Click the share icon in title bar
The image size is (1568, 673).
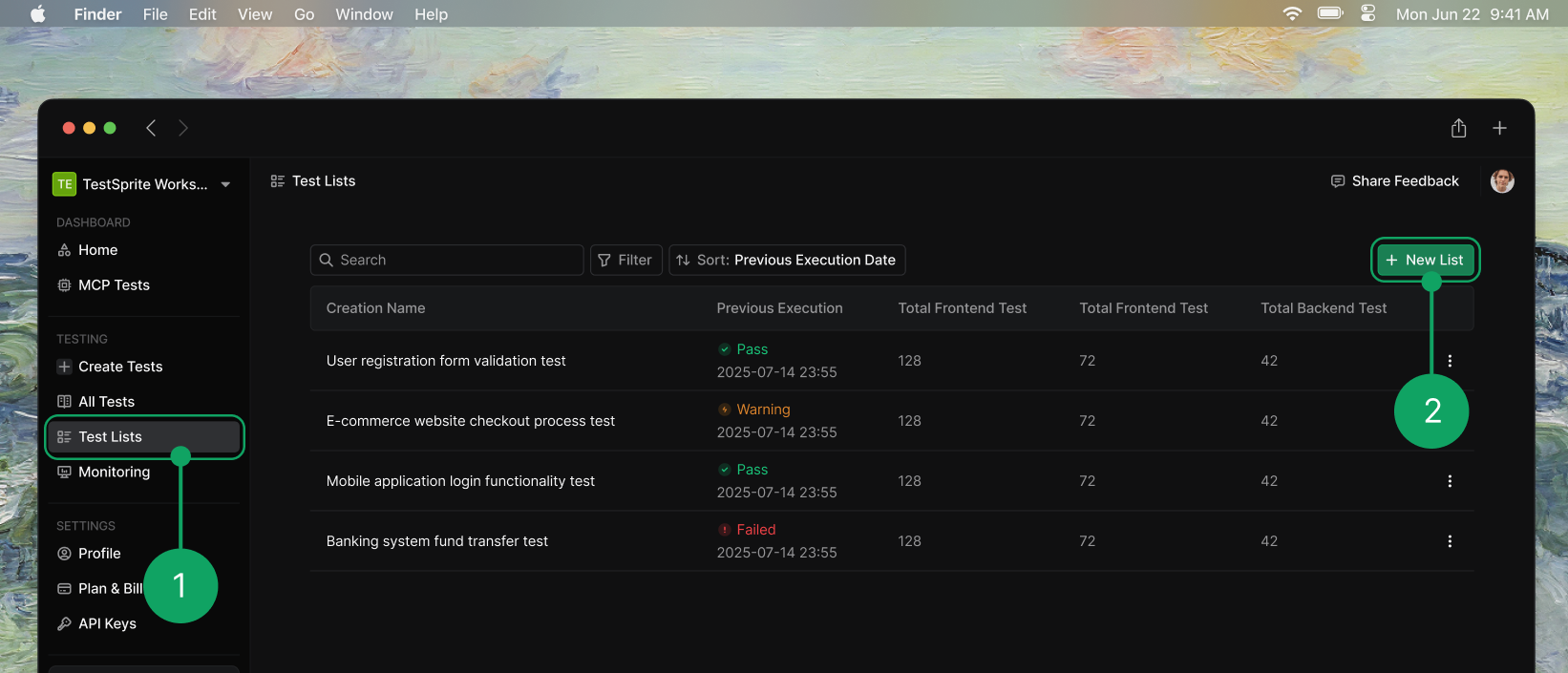point(1458,128)
